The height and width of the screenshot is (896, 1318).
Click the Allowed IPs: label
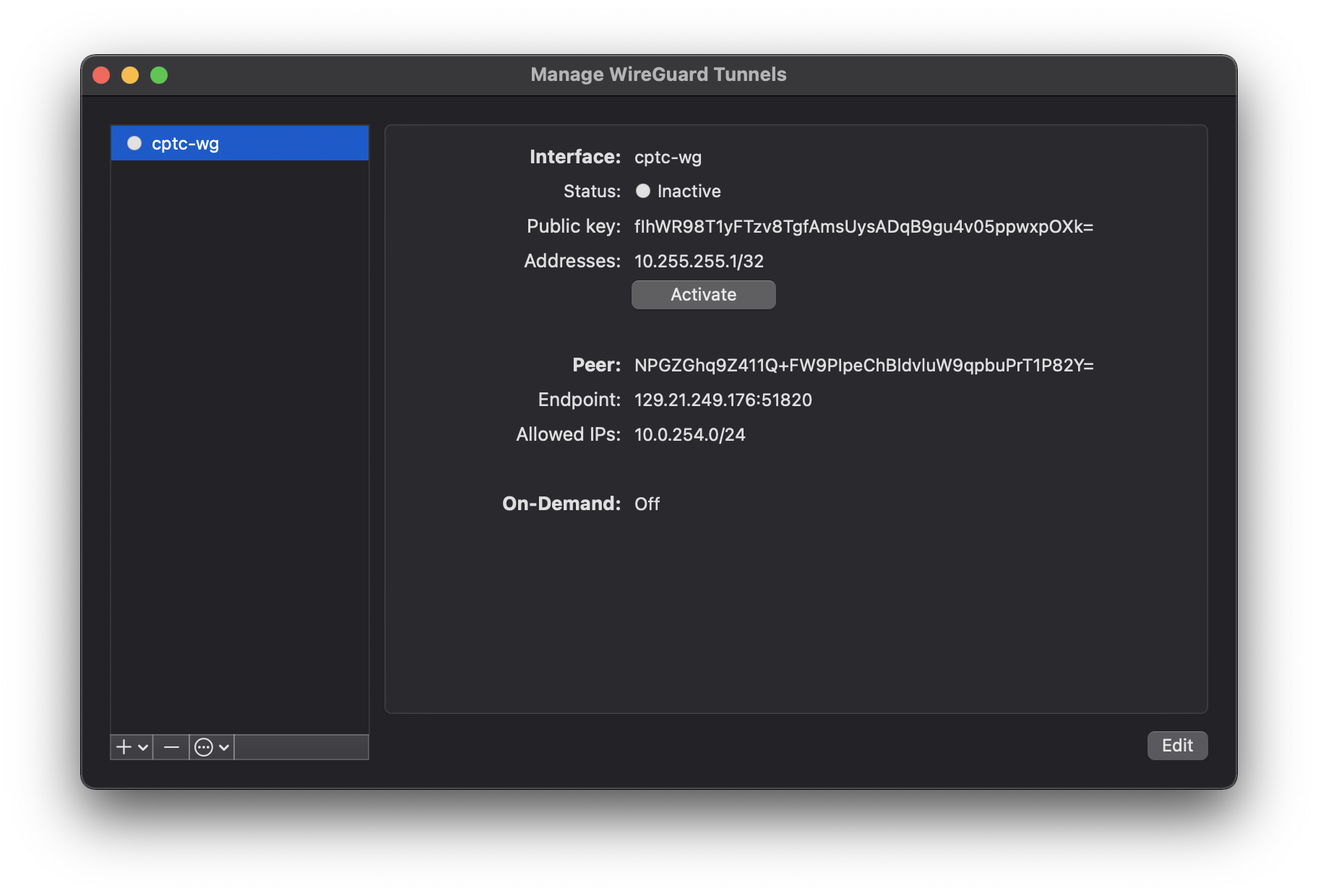(569, 434)
